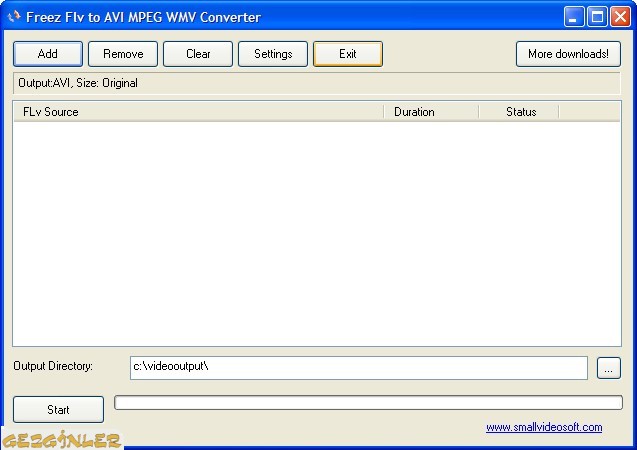The height and width of the screenshot is (450, 637).
Task: Exit the converter application
Action: pos(348,54)
